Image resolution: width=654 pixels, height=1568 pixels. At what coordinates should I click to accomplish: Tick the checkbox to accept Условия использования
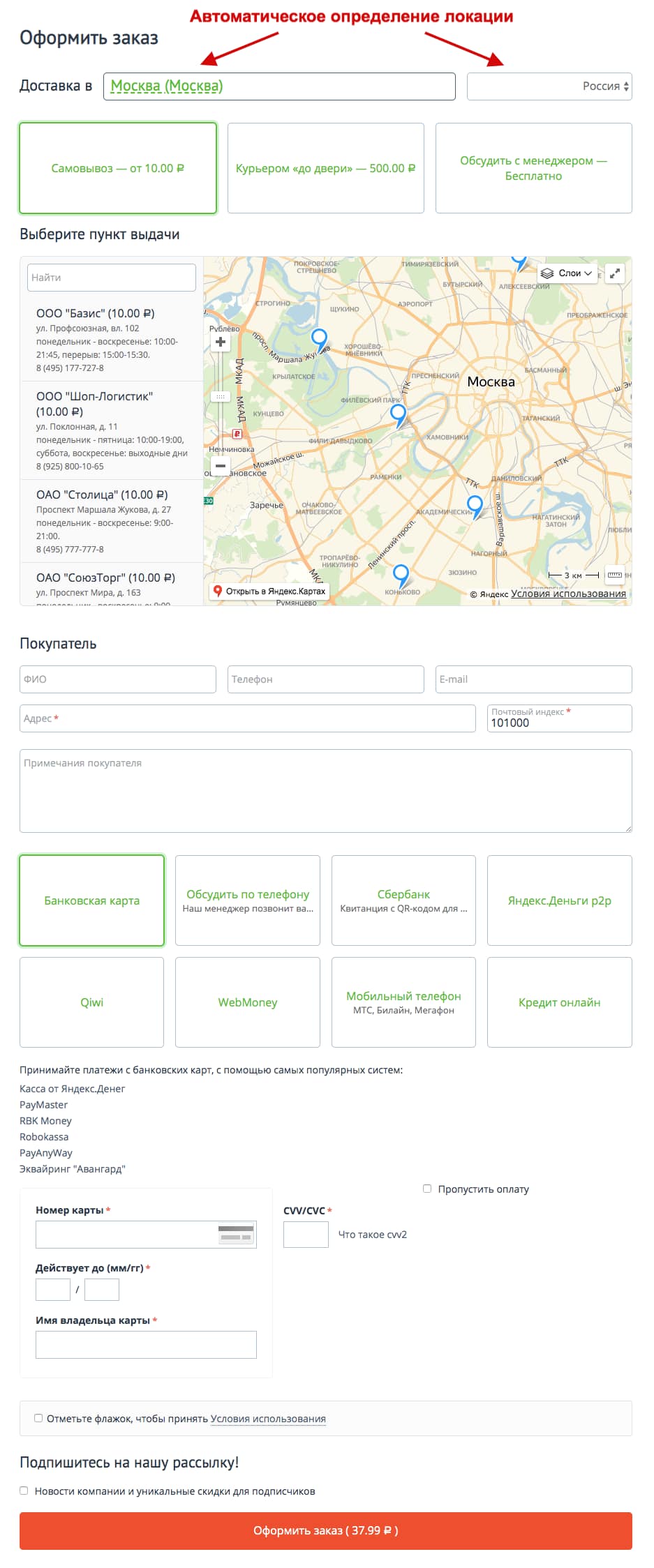(x=38, y=1418)
